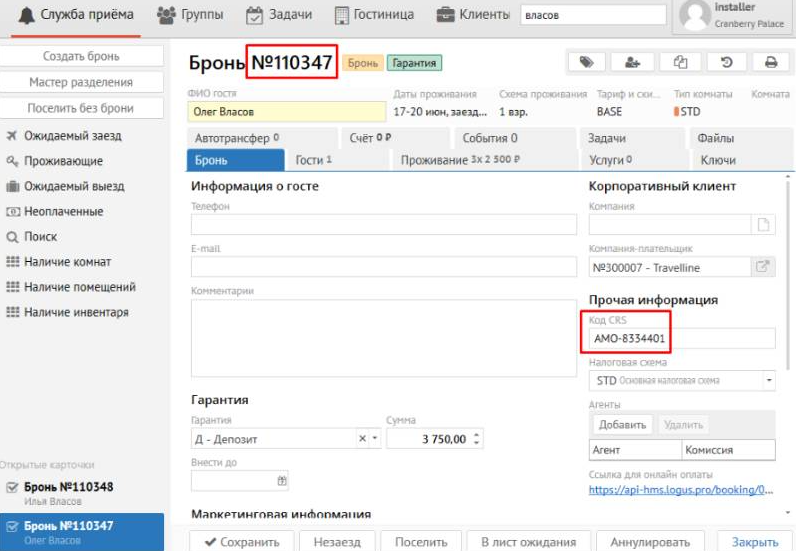
Task: Open calendar picker in Внести до field
Action: (282, 481)
